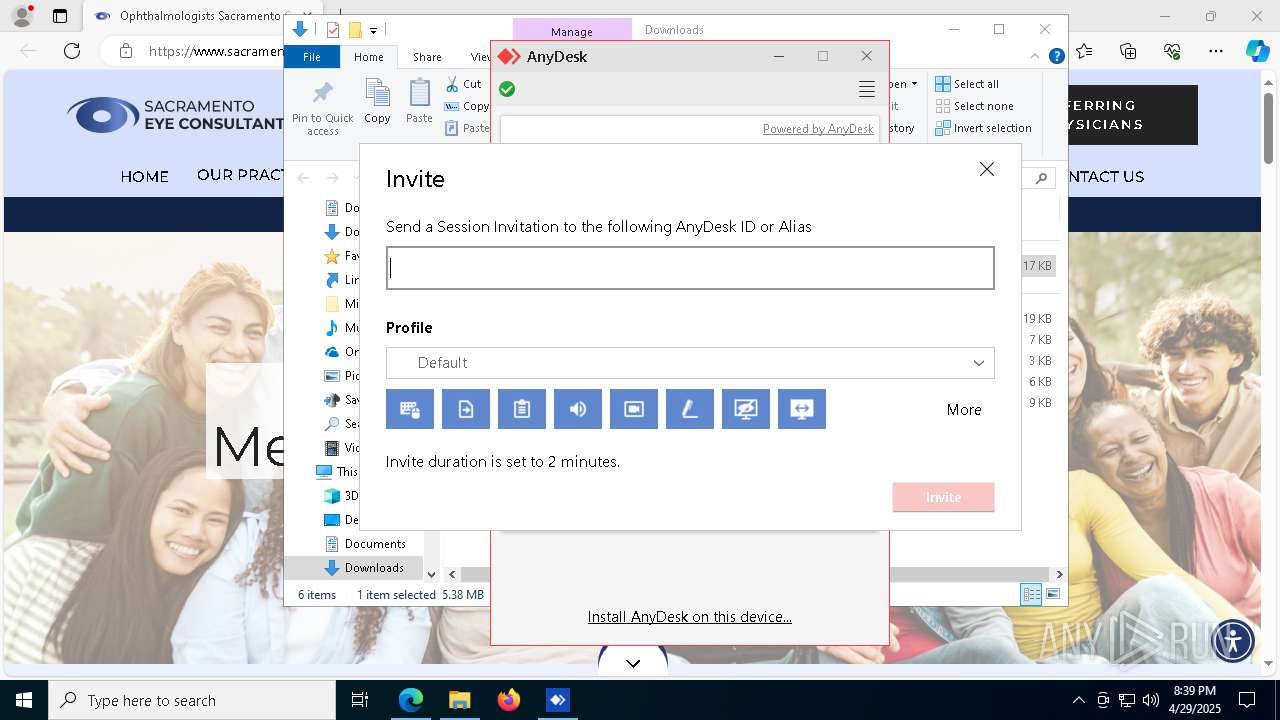Switch Explorer to details view icon
Screen dimensions: 1280x720
pos(1031,595)
